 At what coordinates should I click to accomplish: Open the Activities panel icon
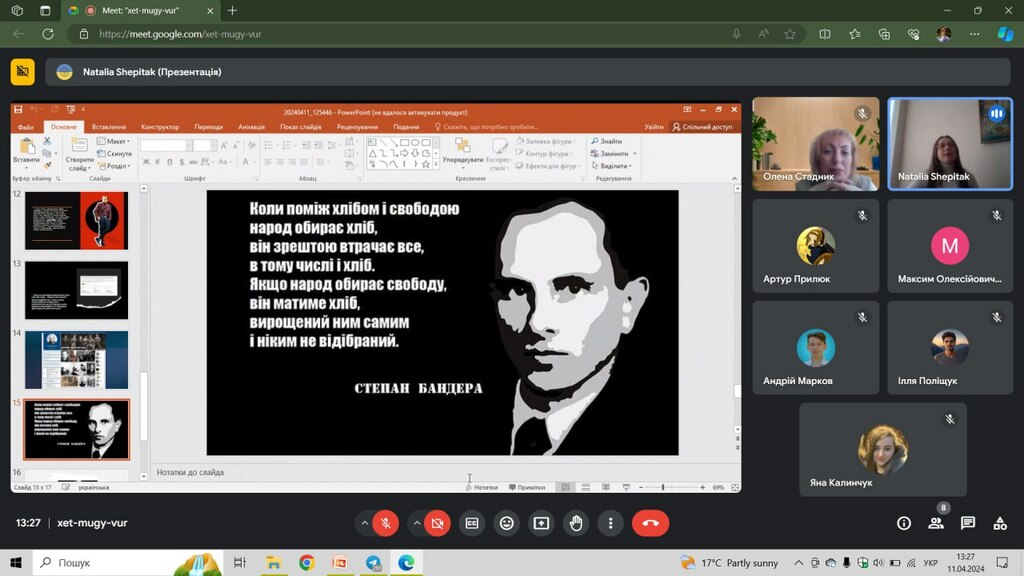pyautogui.click(x=1000, y=523)
